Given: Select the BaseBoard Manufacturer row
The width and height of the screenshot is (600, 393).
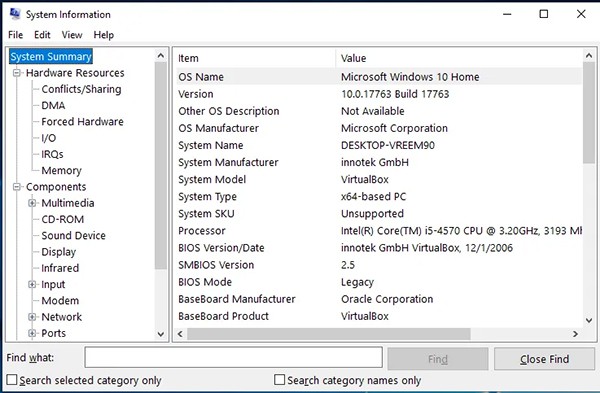Looking at the screenshot, I should [379, 299].
